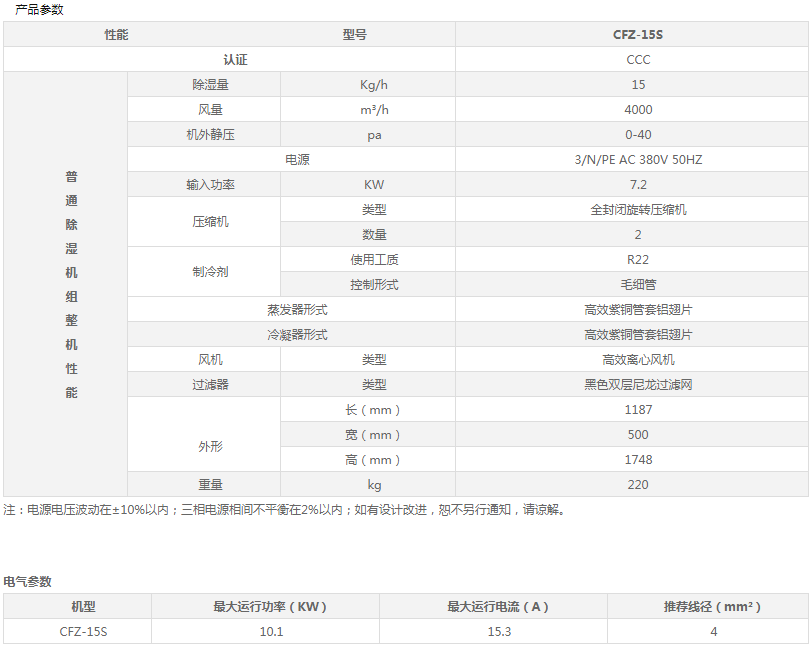Select the 机外静压 label cell
This screenshot has height=657, width=811.
tap(210, 135)
